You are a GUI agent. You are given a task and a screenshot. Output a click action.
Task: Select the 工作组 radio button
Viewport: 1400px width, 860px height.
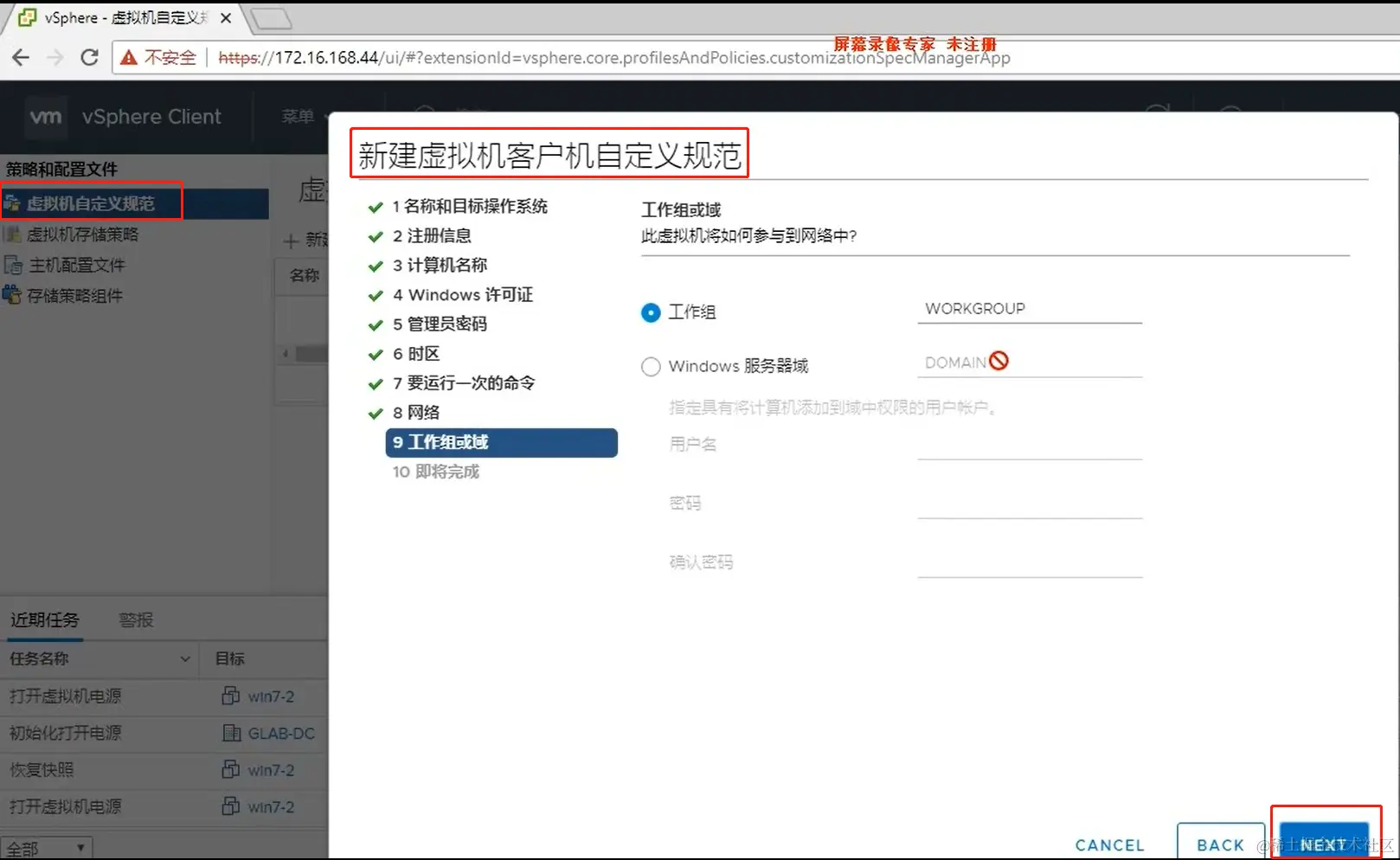pos(651,312)
